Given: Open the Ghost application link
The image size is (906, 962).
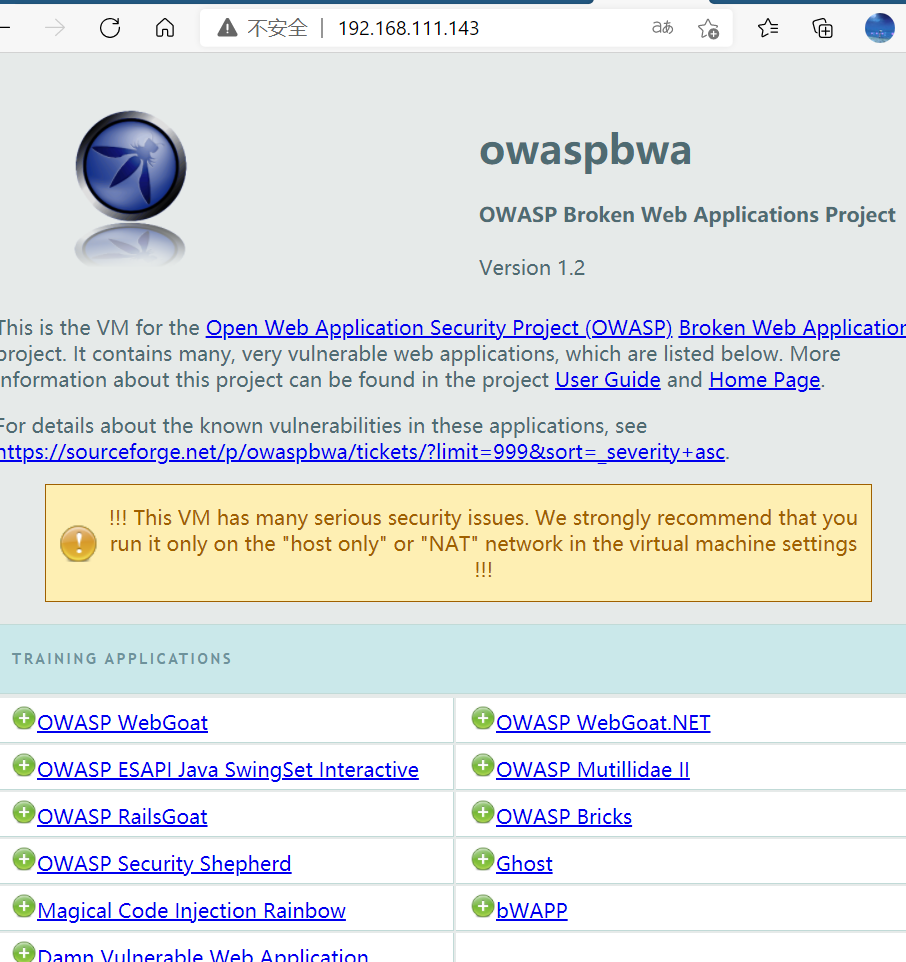Looking at the screenshot, I should [x=524, y=864].
